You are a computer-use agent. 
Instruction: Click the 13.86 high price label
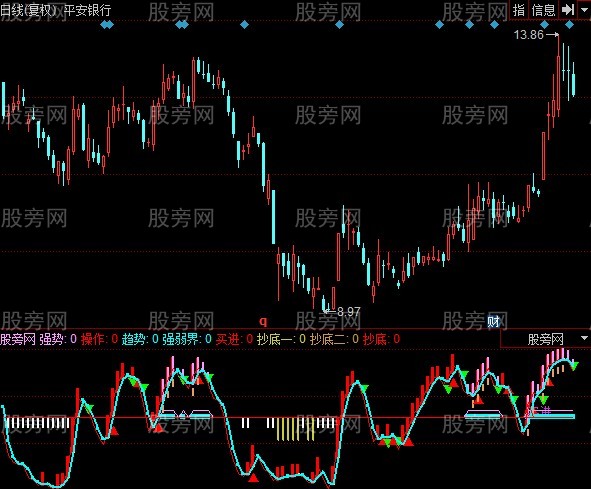529,35
